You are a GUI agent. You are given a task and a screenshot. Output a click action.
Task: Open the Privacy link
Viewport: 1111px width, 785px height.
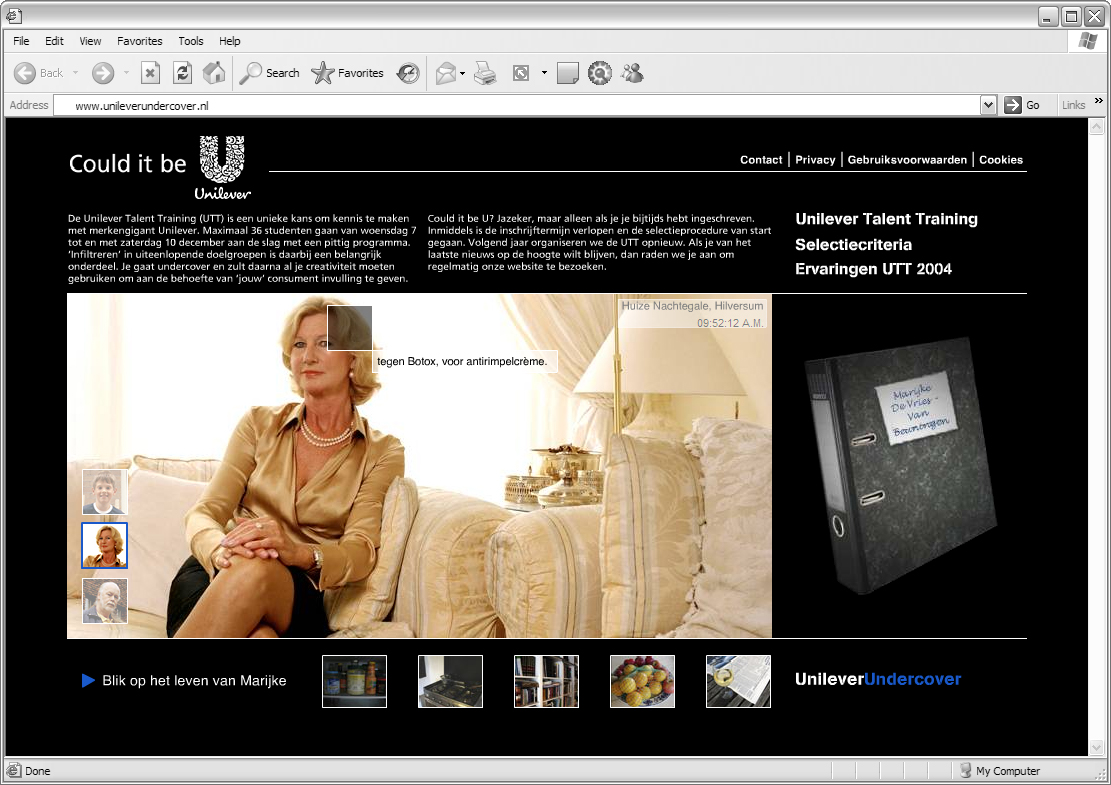815,160
